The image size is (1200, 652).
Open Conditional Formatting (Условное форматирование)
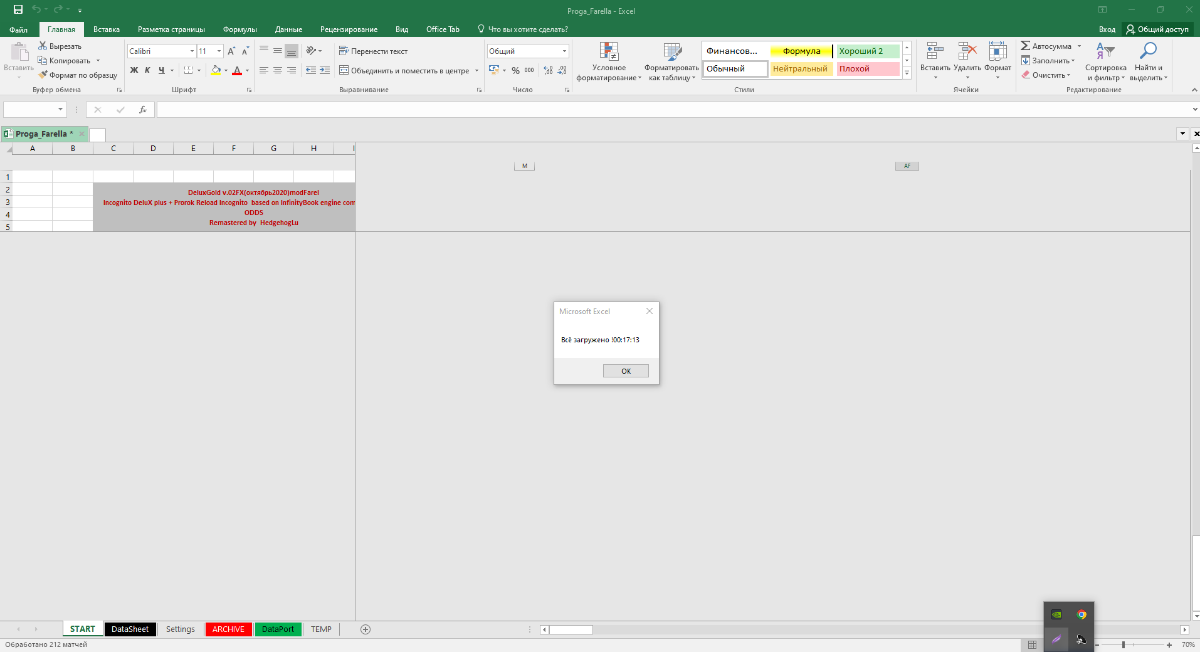pyautogui.click(x=608, y=62)
